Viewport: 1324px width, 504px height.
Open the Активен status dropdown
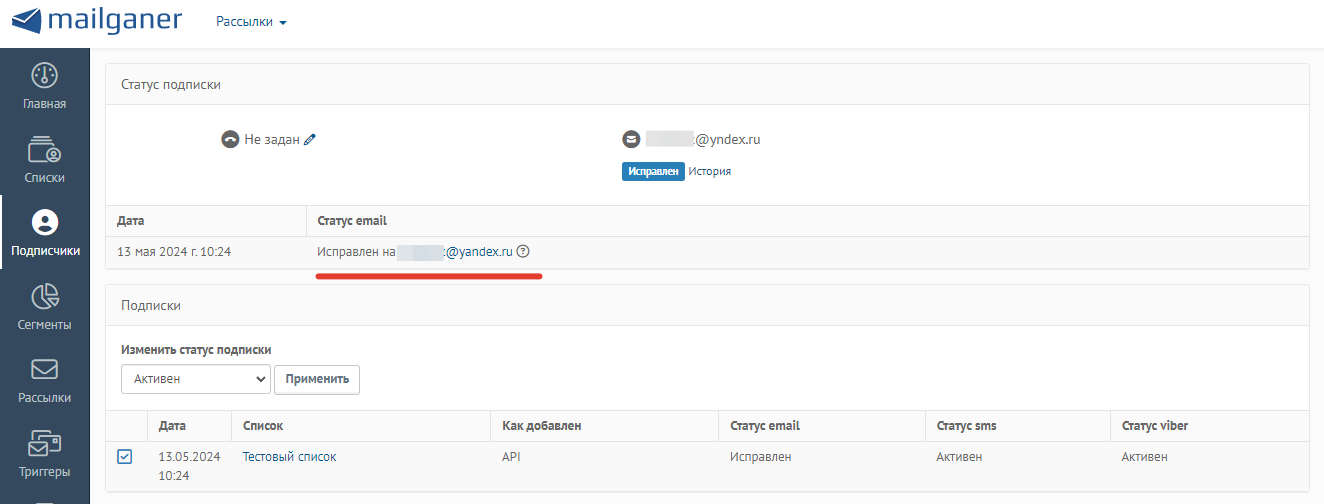196,379
